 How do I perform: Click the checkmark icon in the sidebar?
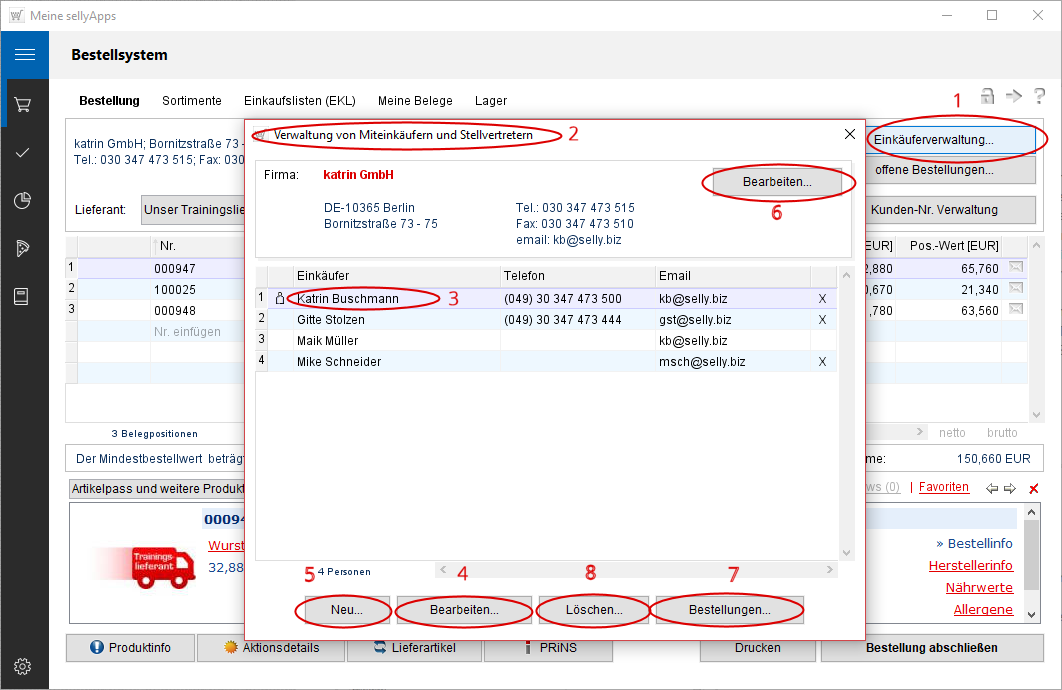pos(24,152)
